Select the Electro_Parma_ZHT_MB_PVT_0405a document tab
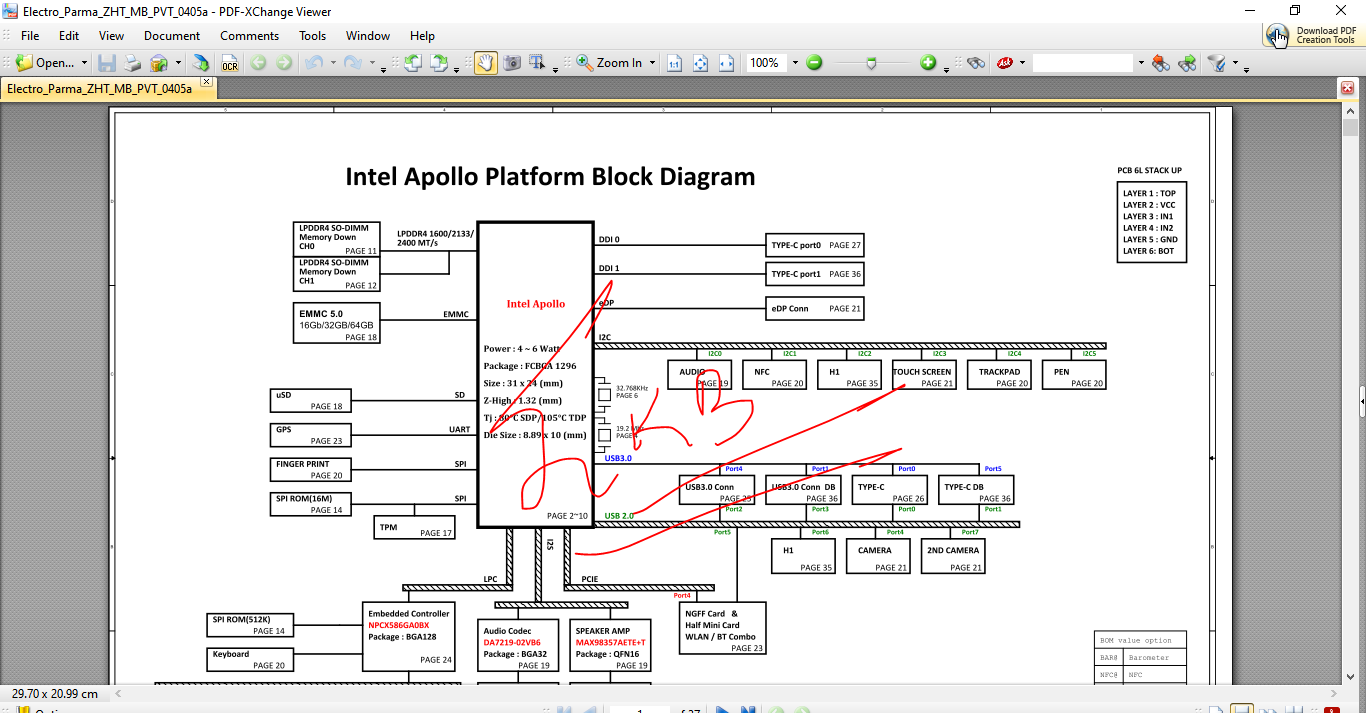Image resolution: width=1366 pixels, height=713 pixels. coord(100,88)
